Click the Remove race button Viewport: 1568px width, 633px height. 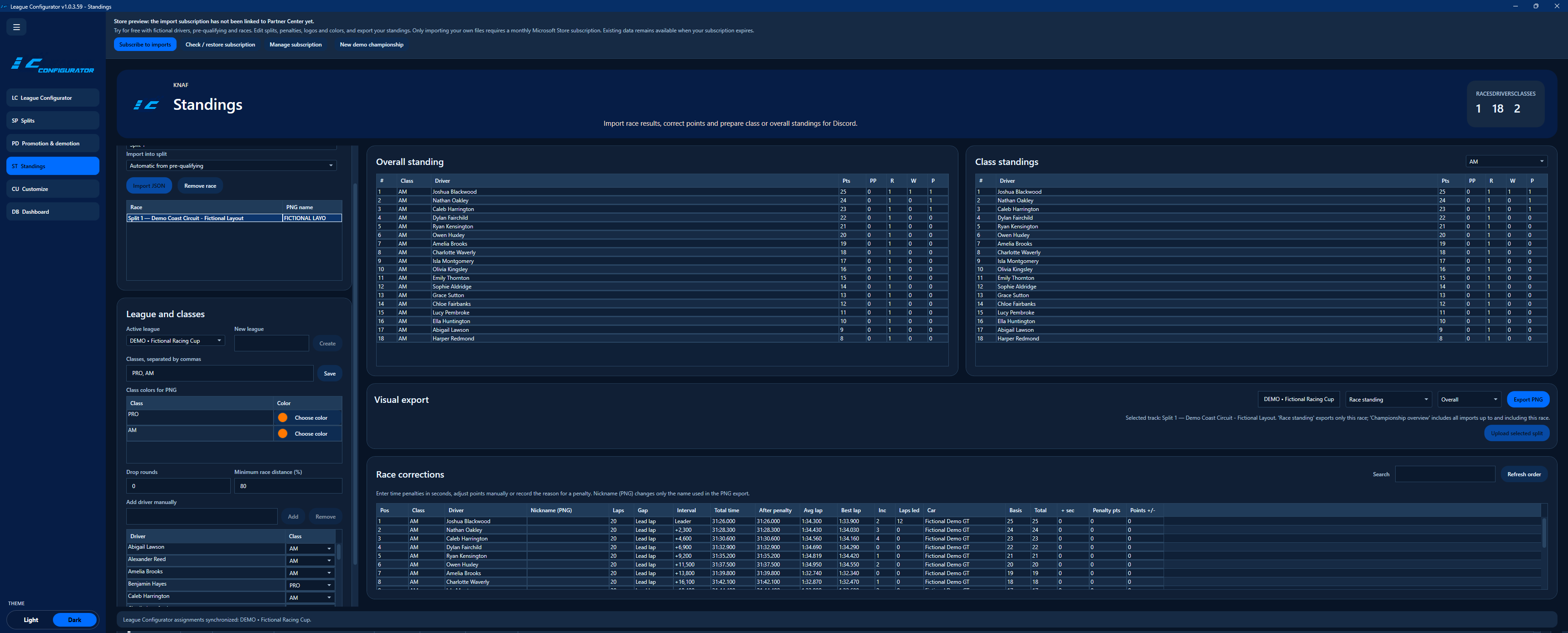tap(200, 185)
